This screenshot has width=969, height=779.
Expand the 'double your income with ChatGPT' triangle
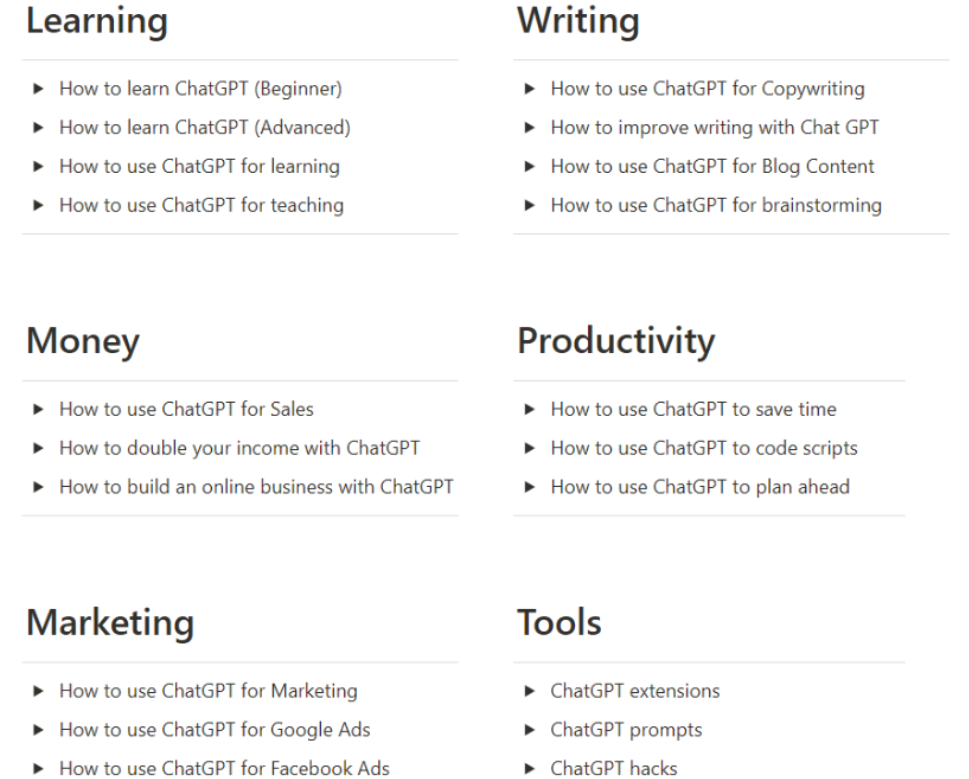38,448
